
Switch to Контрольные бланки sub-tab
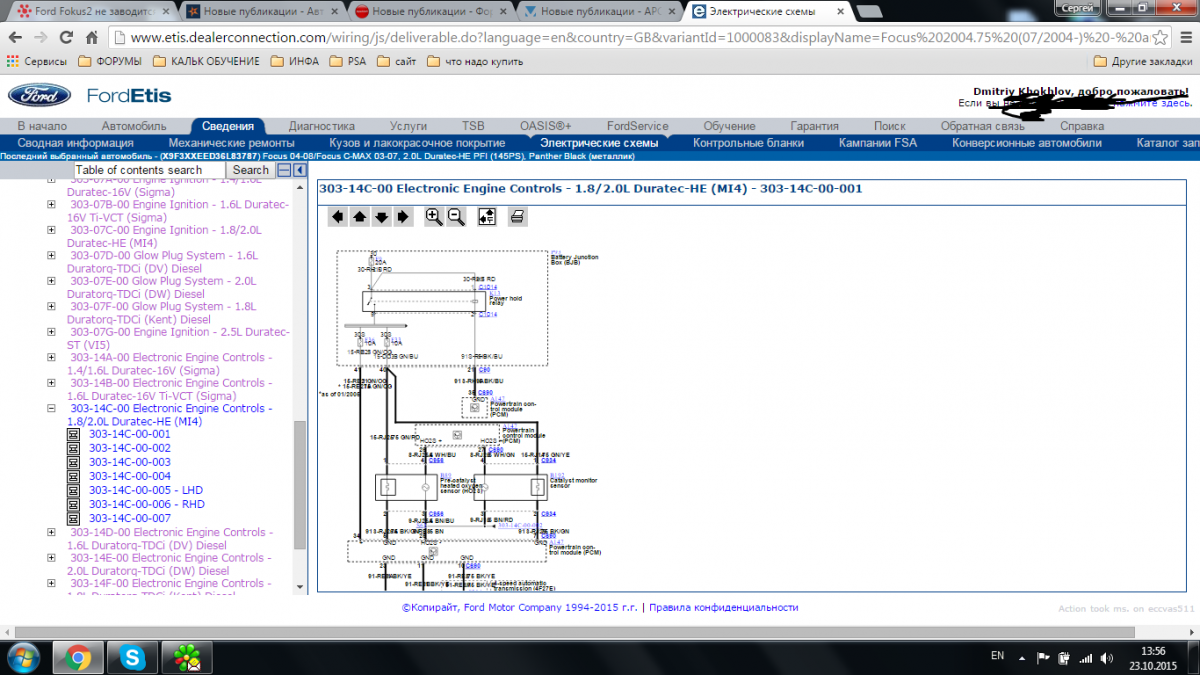pos(748,143)
